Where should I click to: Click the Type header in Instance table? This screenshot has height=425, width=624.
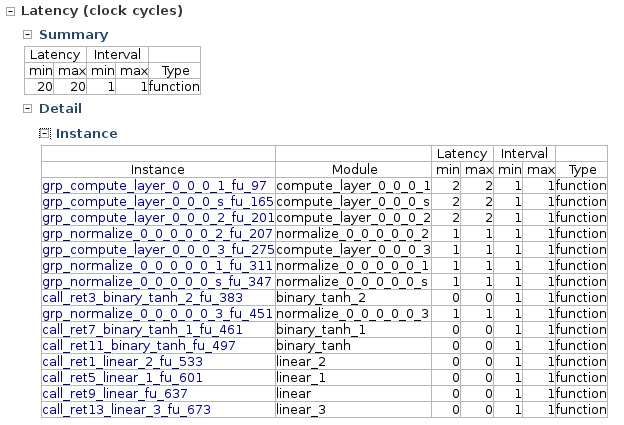click(582, 170)
